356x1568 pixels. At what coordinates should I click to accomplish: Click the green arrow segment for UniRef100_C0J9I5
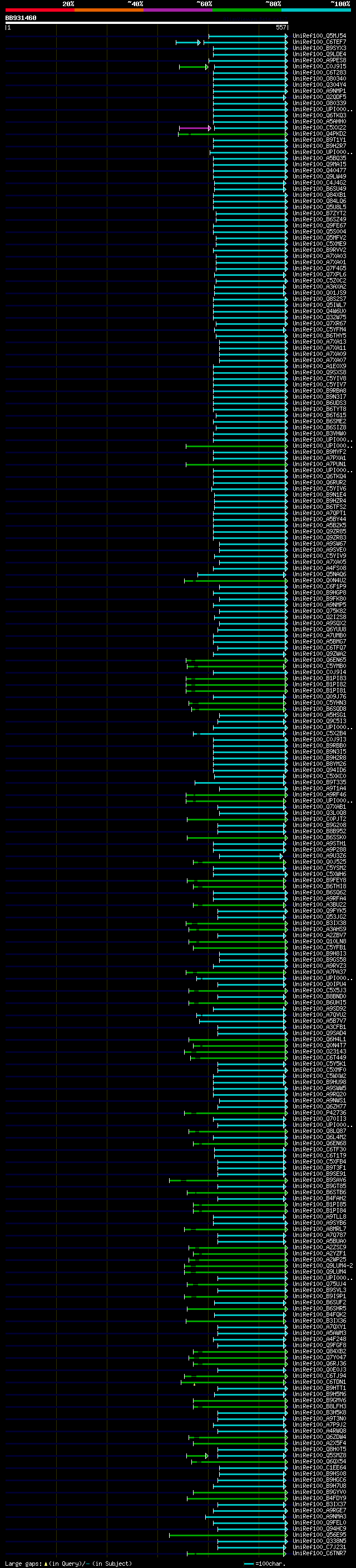pos(194,67)
